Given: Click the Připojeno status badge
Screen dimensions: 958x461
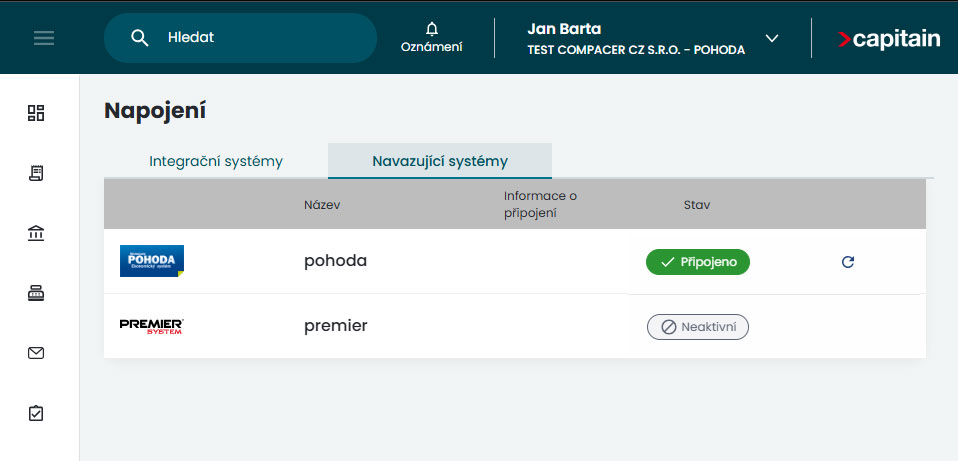Looking at the screenshot, I should point(698,262).
